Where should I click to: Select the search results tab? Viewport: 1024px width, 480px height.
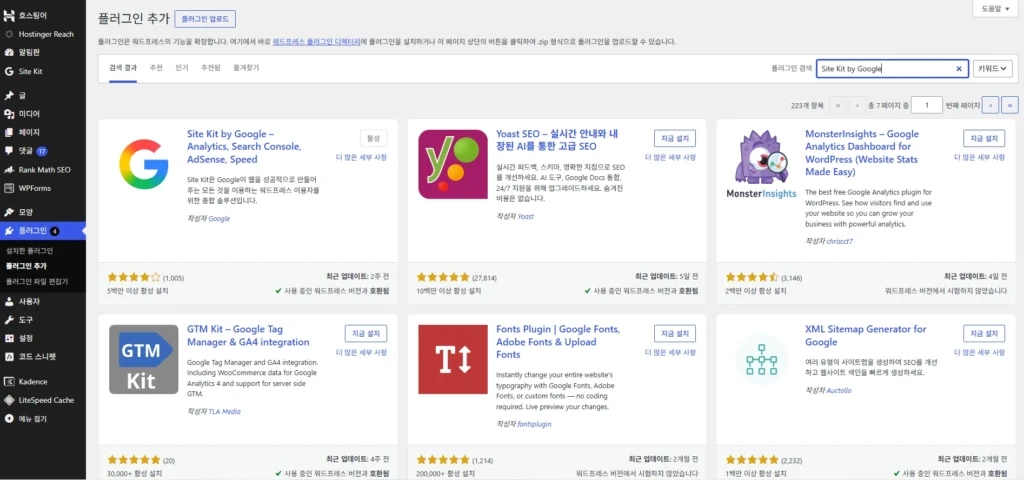point(123,68)
